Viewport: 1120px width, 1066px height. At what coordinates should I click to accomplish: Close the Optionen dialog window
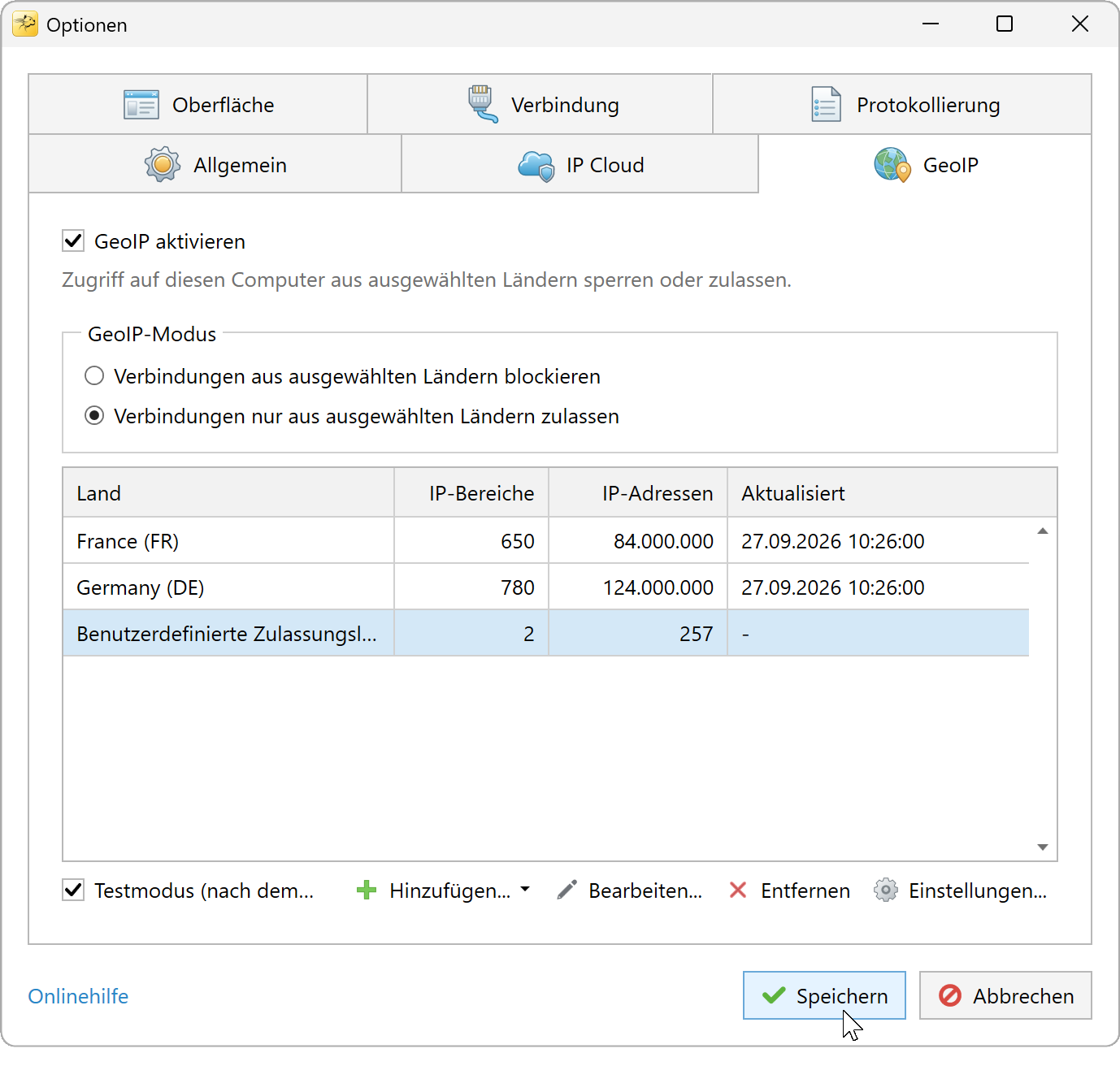point(1080,24)
